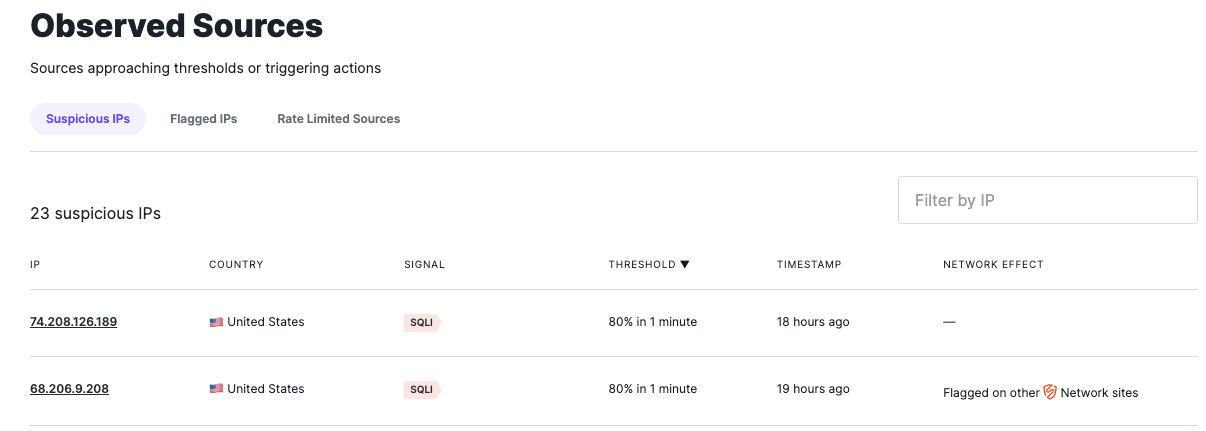
Task: Click the Threshold column header
Action: click(642, 265)
